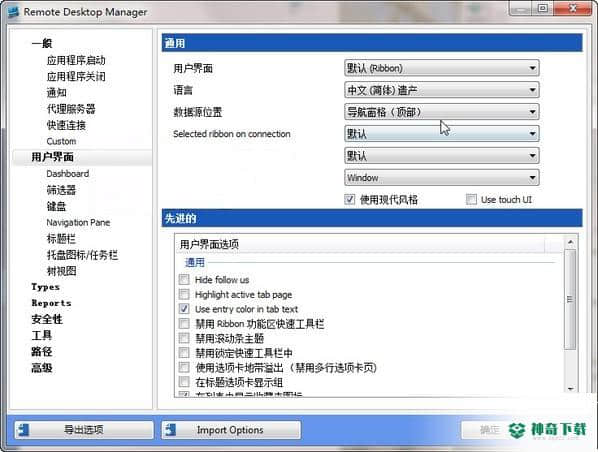Select 代理服务器 in the options tree
The height and width of the screenshot is (452, 598).
(x=71, y=109)
